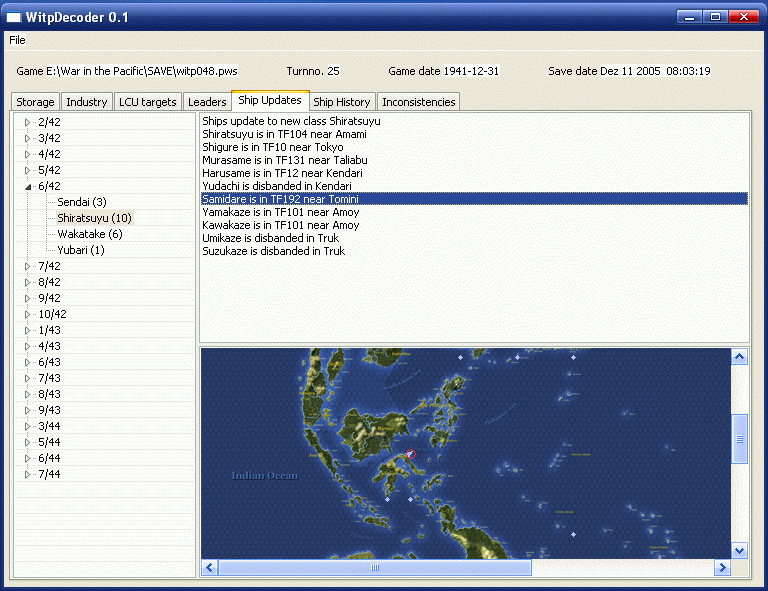Image resolution: width=768 pixels, height=591 pixels.
Task: Select Wakatake (6) class entry
Action: 90,234
